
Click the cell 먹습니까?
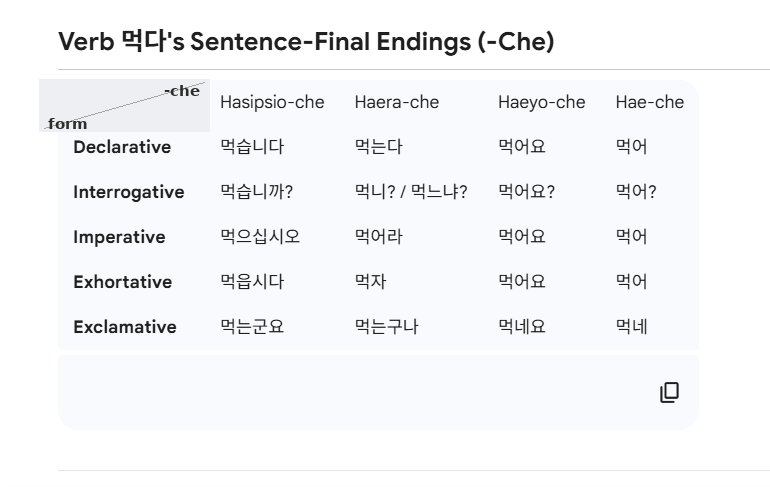256,192
